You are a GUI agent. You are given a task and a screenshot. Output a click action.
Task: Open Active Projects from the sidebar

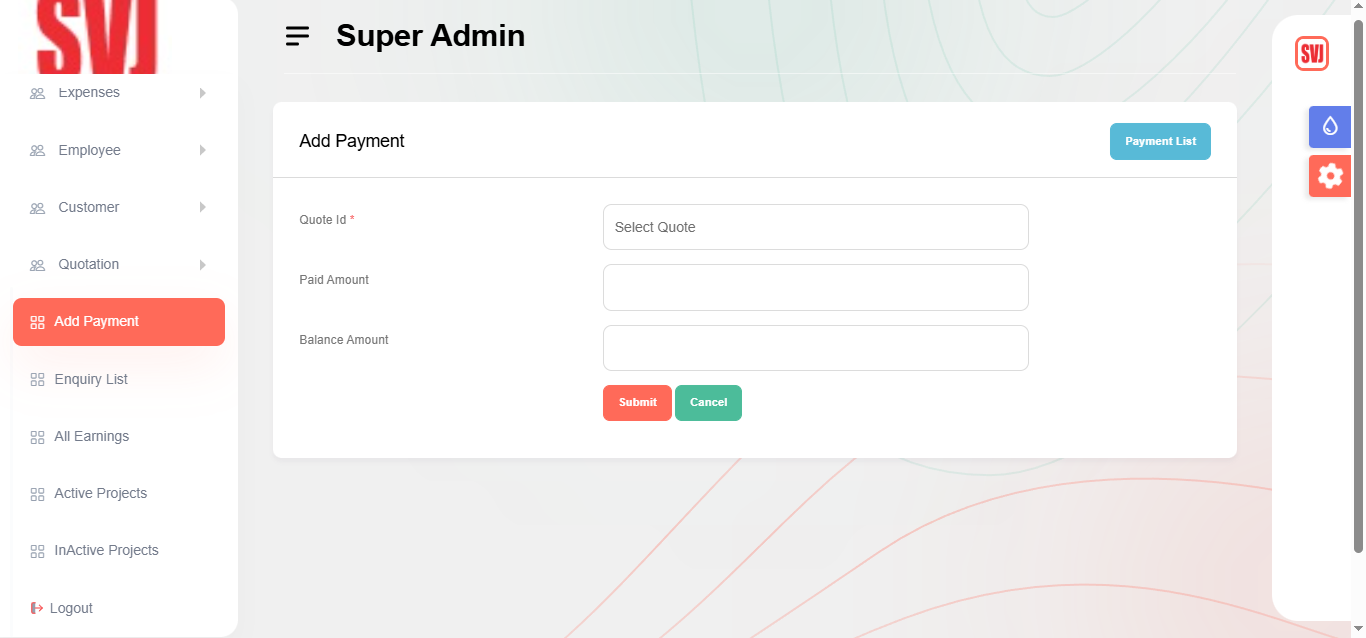coord(100,493)
